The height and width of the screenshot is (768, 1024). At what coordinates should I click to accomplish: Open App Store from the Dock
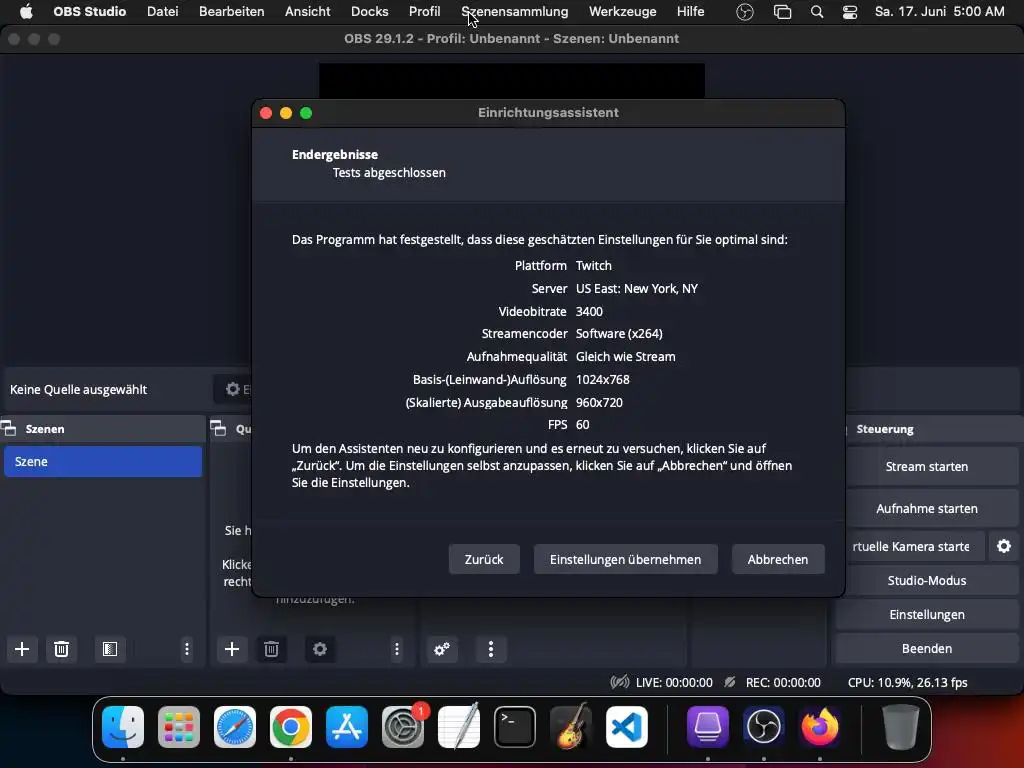pos(347,727)
